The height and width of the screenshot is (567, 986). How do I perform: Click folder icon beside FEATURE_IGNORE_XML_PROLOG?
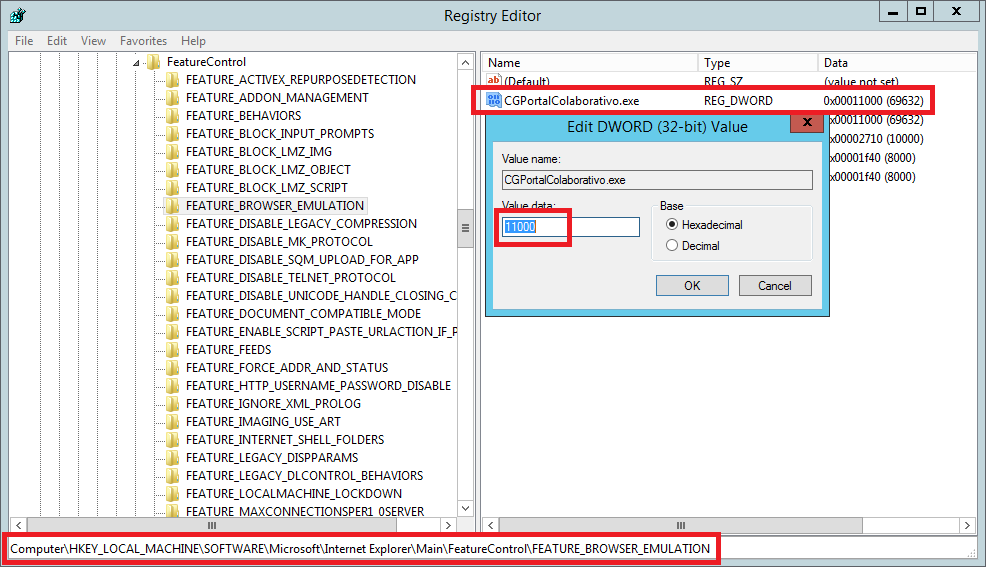172,404
